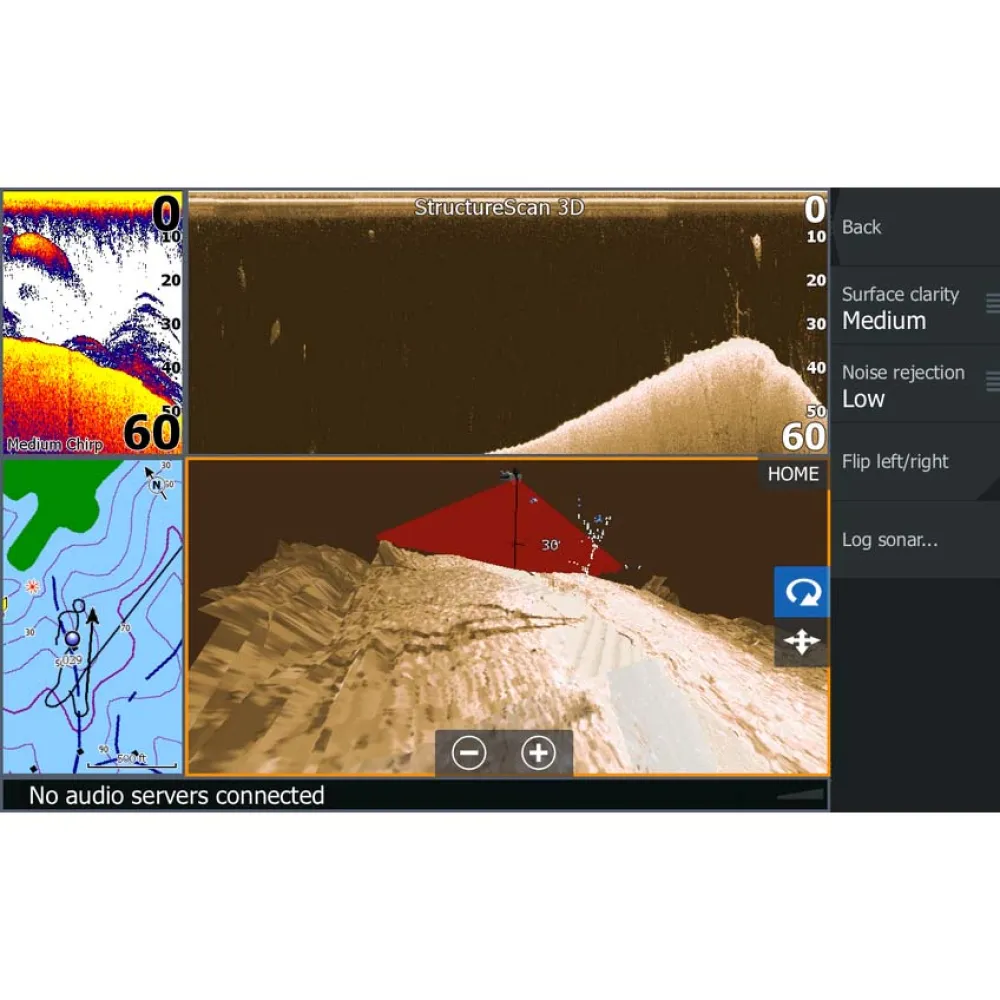This screenshot has width=1000, height=1000.
Task: Open Log sonar... menu entry
Action: click(x=890, y=540)
